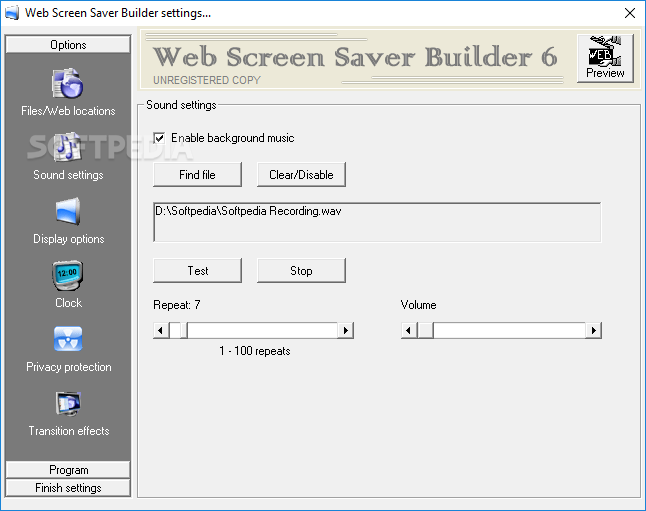The height and width of the screenshot is (511, 646).
Task: Switch to the Options section tab
Action: 68,45
